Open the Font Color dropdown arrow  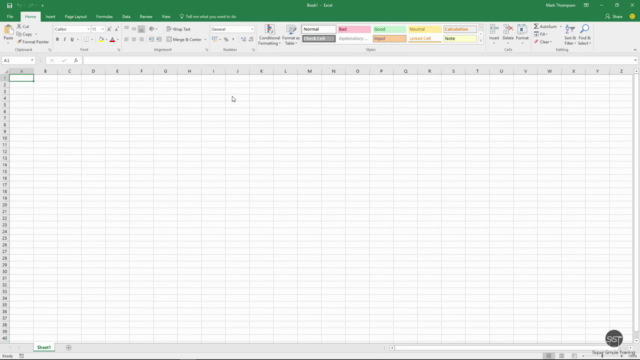coord(118,40)
